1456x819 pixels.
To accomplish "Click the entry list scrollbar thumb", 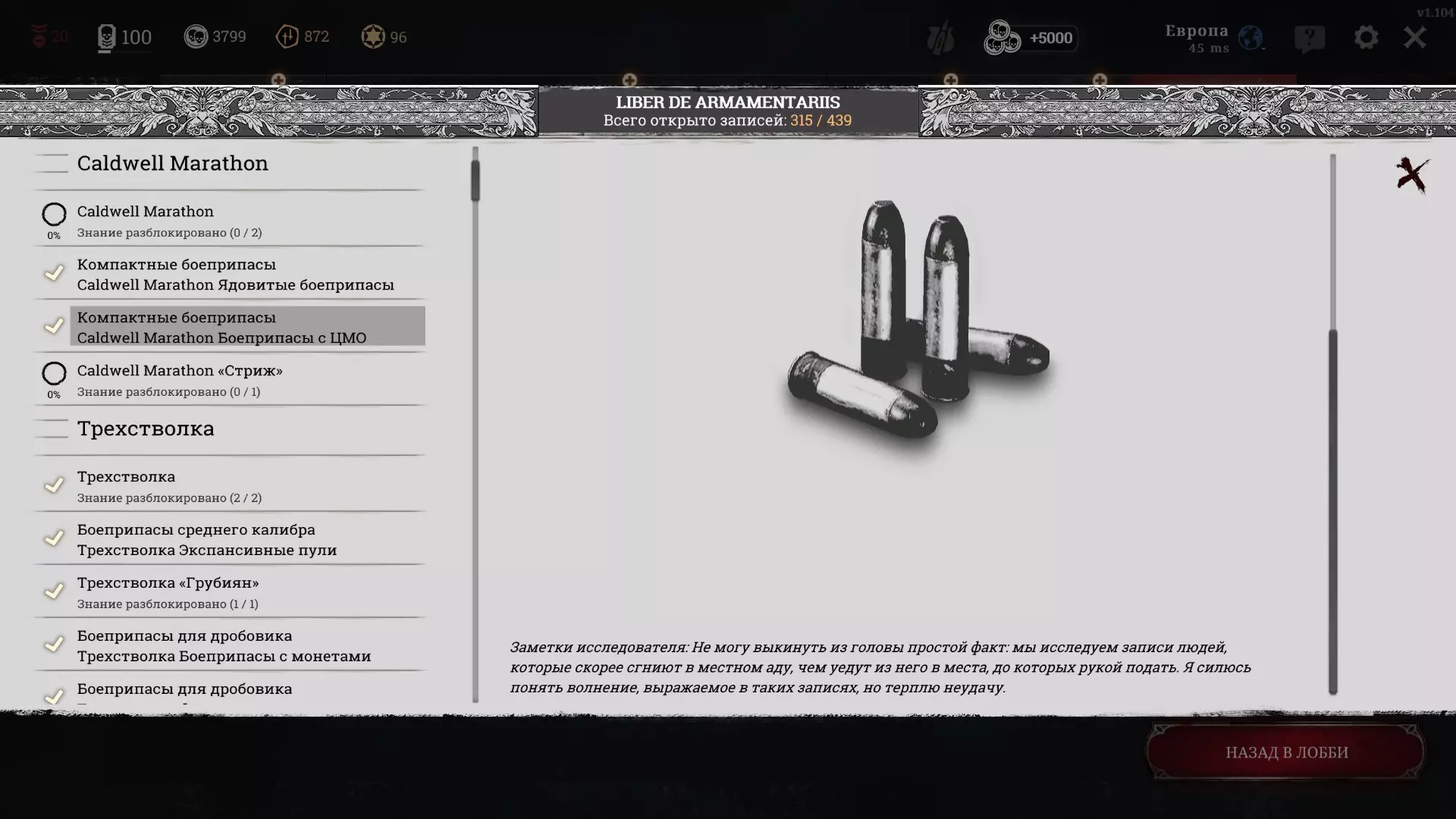I will [x=475, y=180].
